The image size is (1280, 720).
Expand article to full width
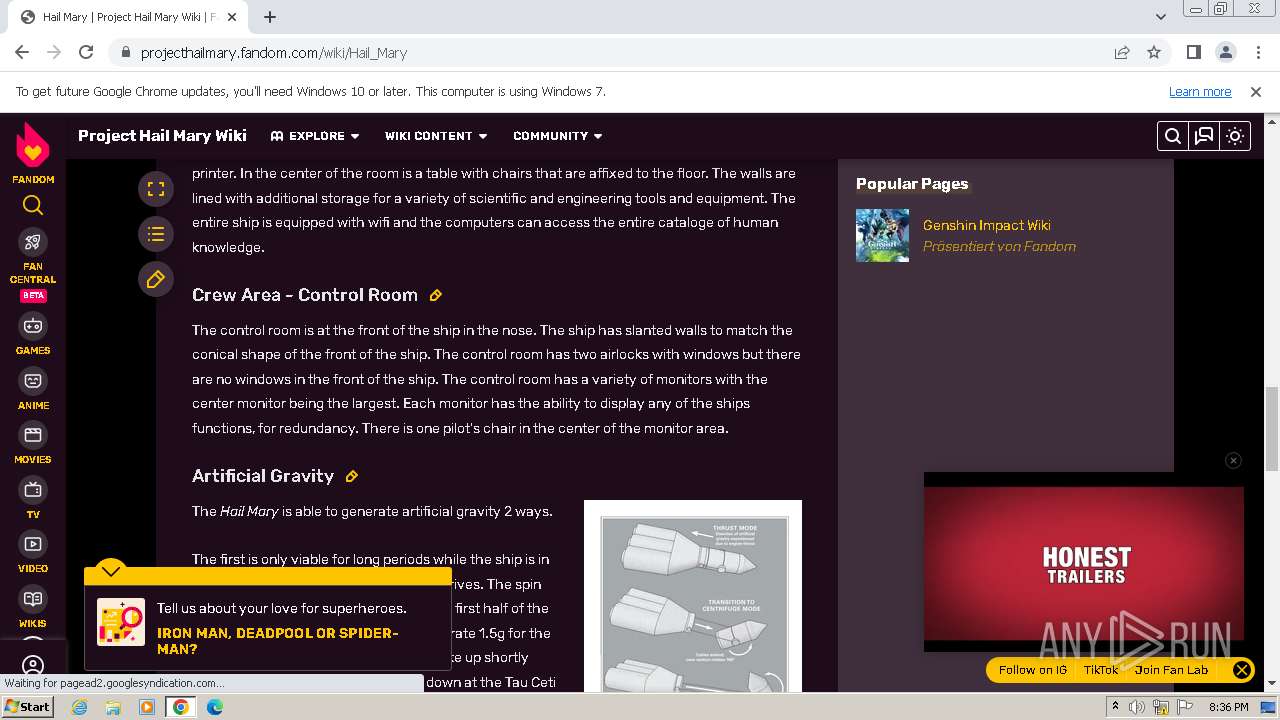click(x=155, y=188)
